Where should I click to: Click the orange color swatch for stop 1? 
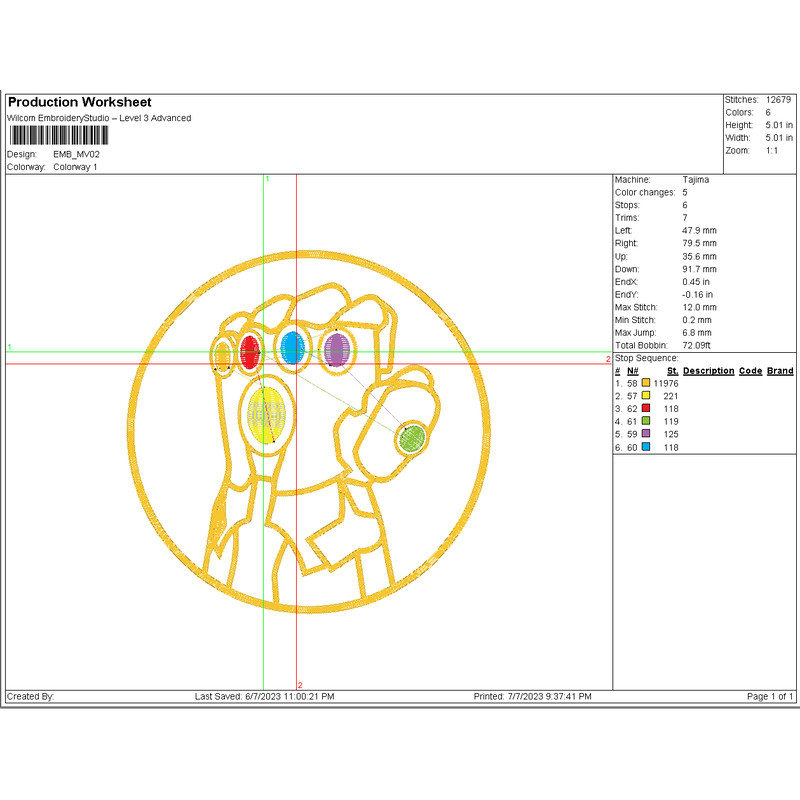(x=646, y=384)
